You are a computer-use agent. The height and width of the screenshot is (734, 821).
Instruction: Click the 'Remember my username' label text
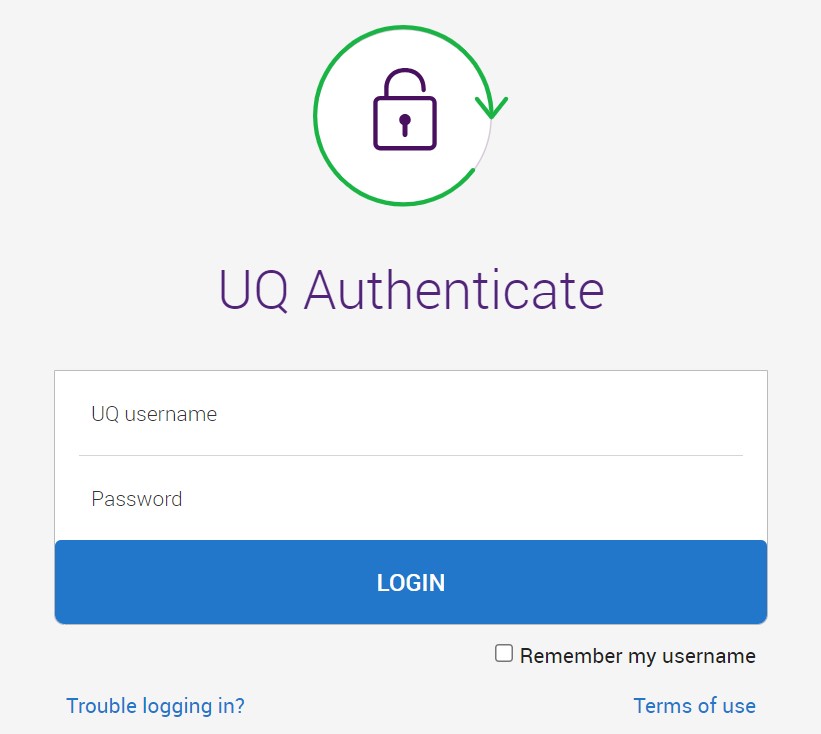(x=637, y=656)
